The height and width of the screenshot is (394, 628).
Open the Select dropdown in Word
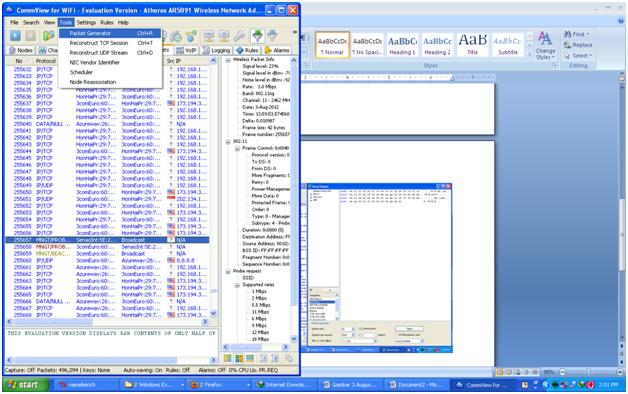[x=577, y=56]
